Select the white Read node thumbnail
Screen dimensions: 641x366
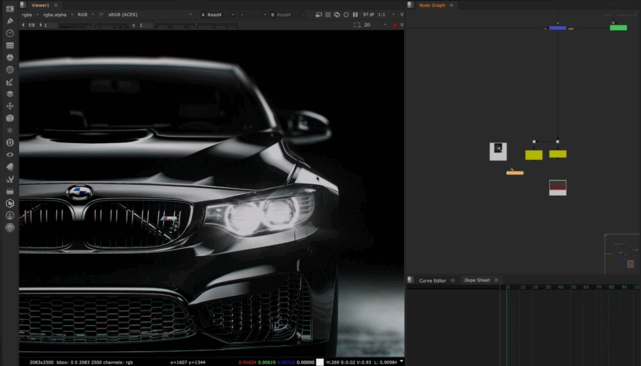pyautogui.click(x=498, y=151)
